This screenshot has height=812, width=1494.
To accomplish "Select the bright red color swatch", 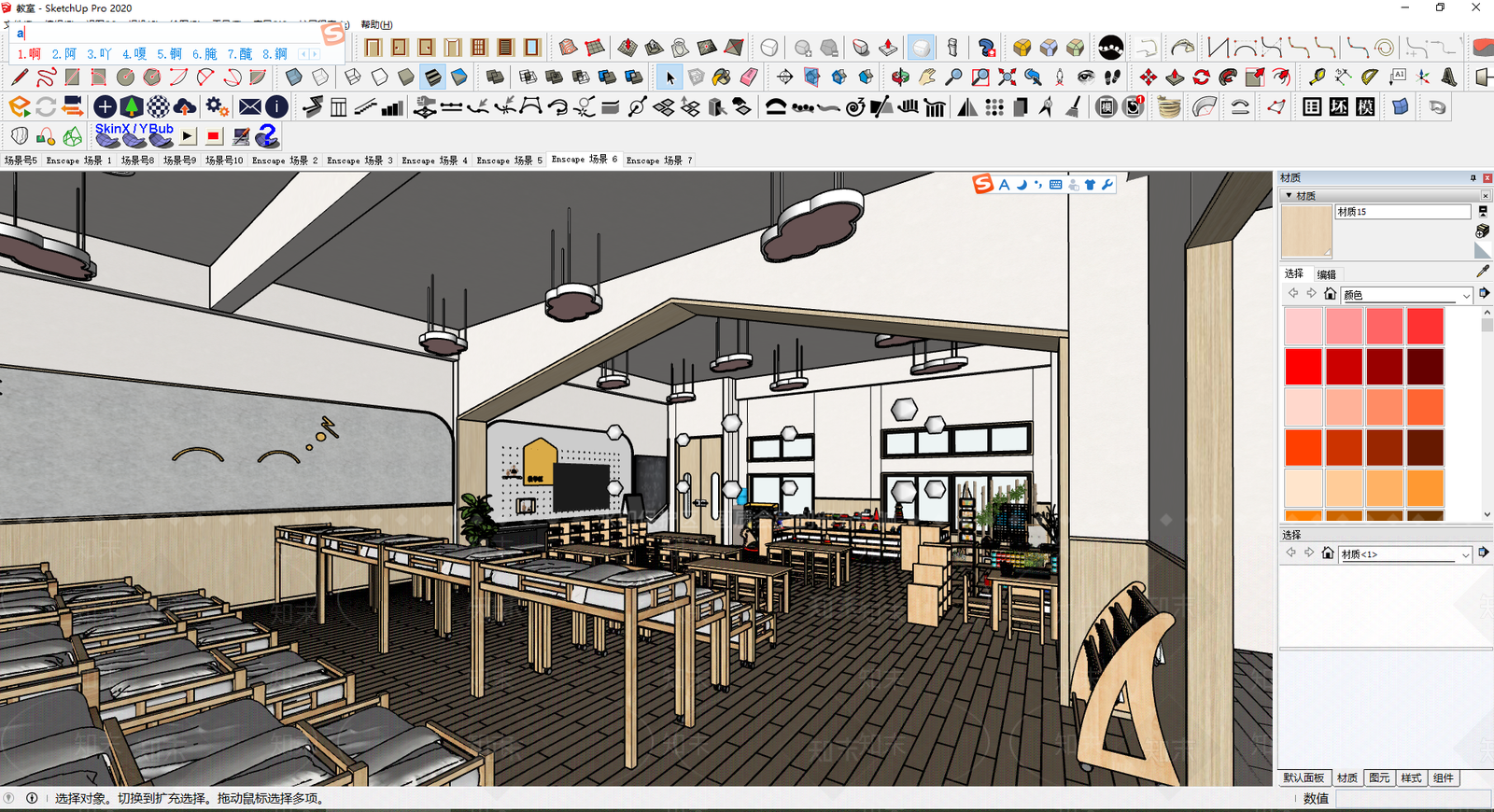I will pyautogui.click(x=1304, y=367).
